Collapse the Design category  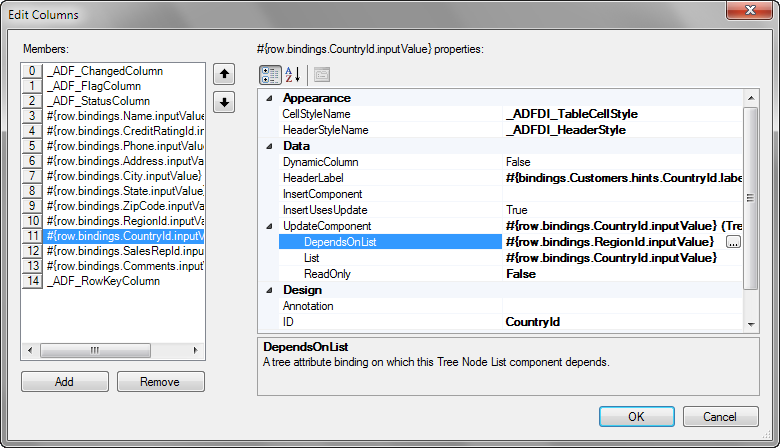(269, 290)
